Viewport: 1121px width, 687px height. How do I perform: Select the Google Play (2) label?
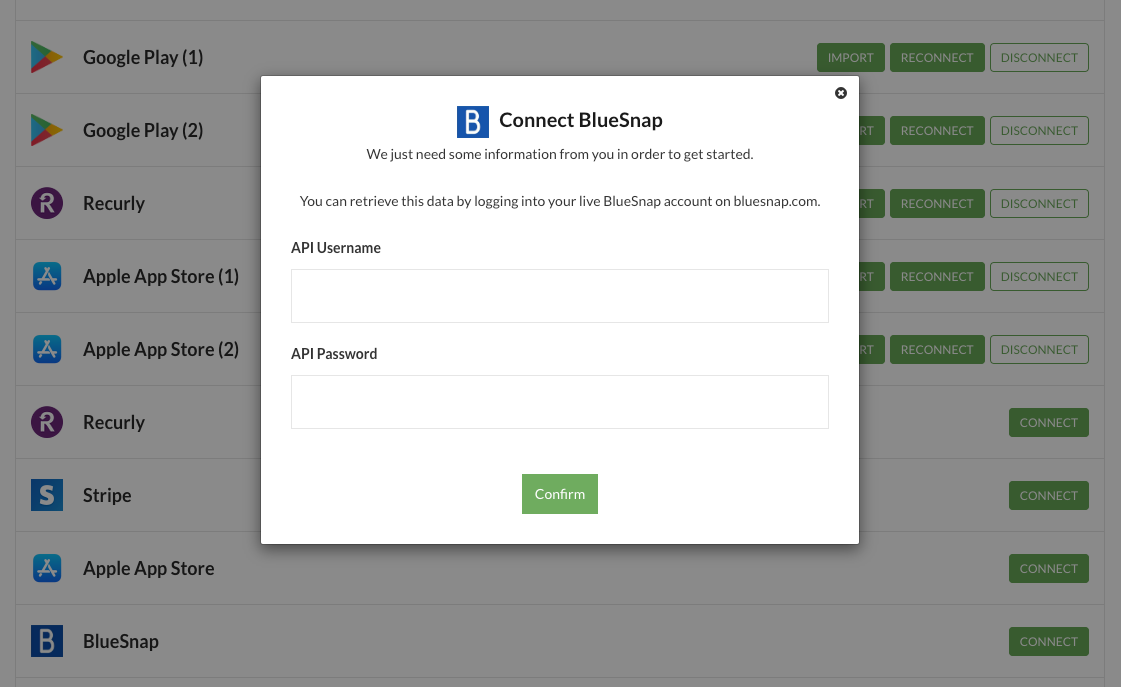tap(143, 130)
